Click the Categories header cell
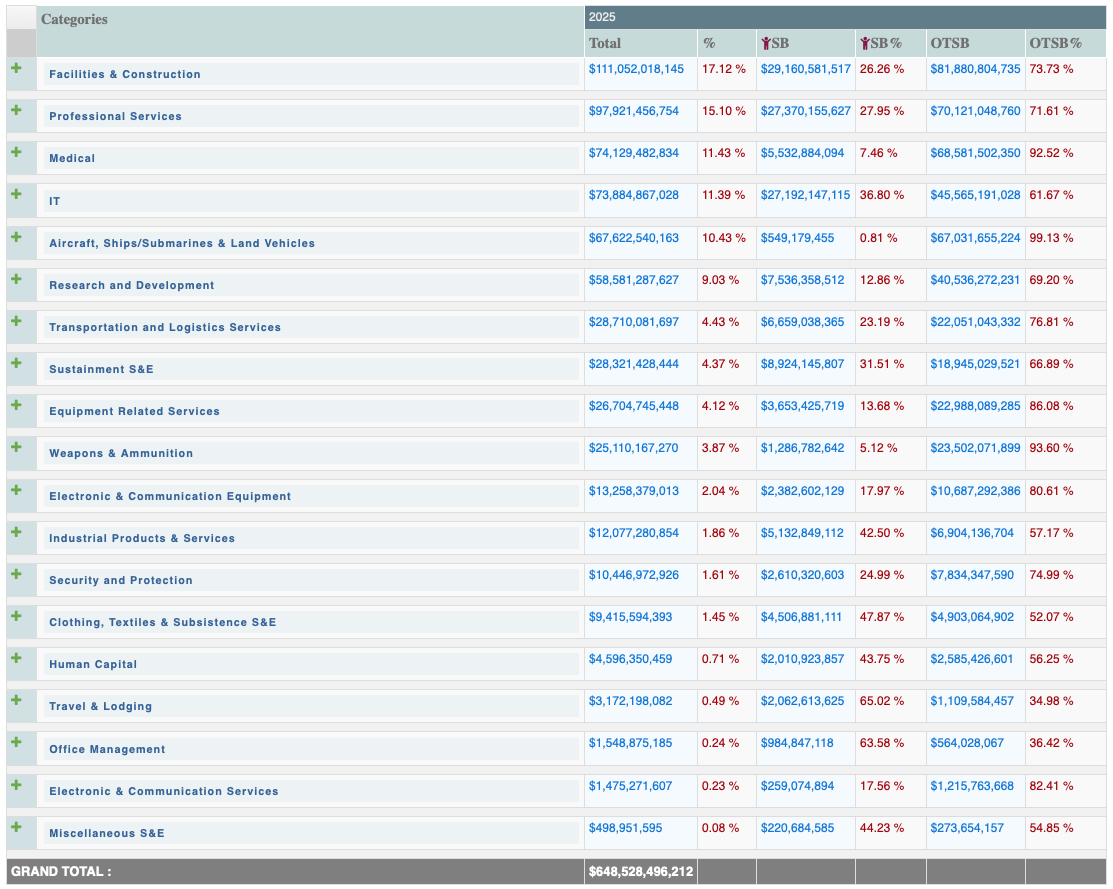This screenshot has height=889, width=1113. tap(74, 19)
